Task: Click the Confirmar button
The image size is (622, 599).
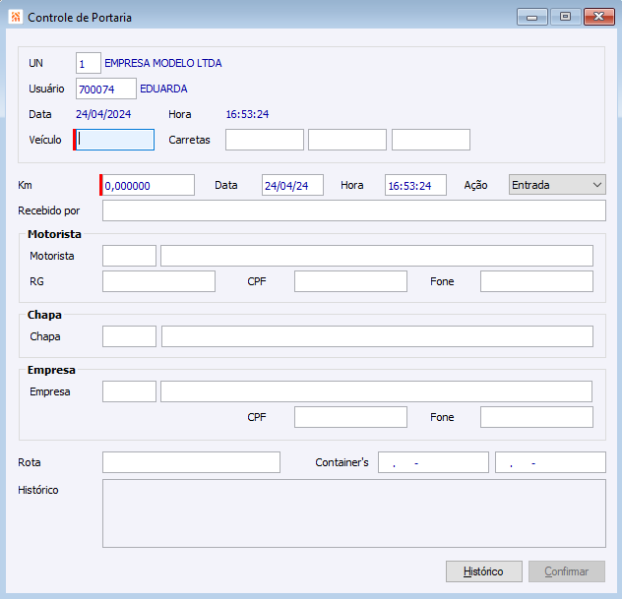Action: click(566, 571)
